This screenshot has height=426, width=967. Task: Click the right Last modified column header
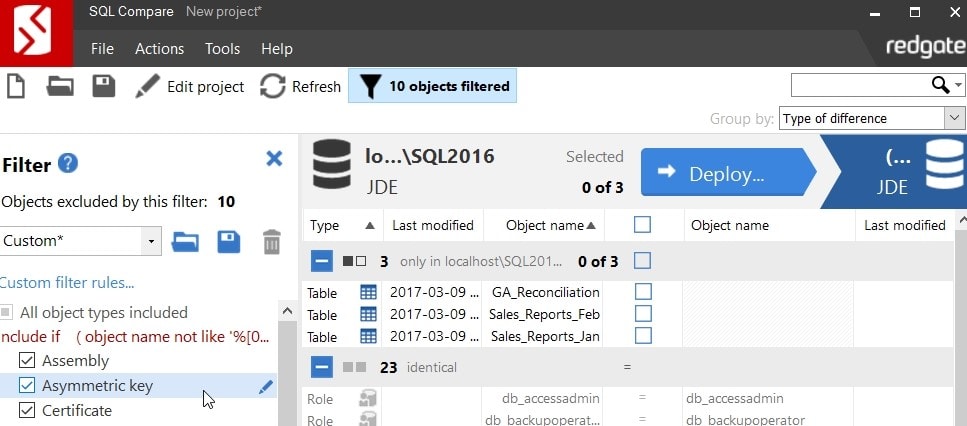(905, 225)
